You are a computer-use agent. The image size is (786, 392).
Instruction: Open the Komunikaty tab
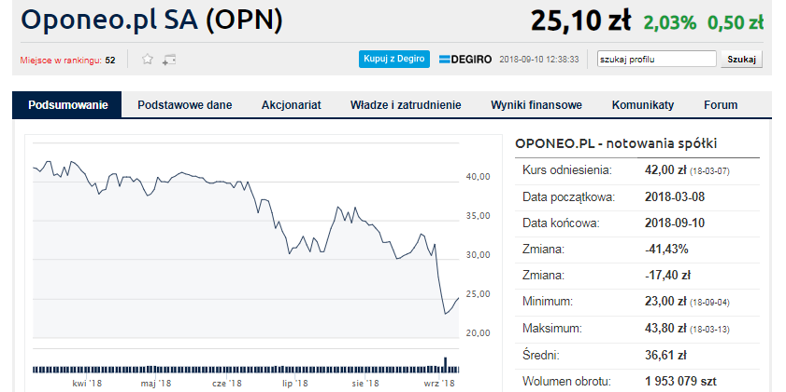(643, 105)
